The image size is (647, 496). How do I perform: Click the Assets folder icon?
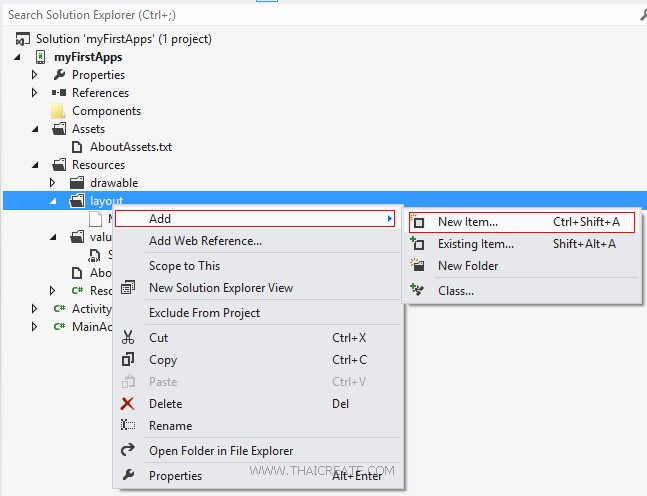59,129
